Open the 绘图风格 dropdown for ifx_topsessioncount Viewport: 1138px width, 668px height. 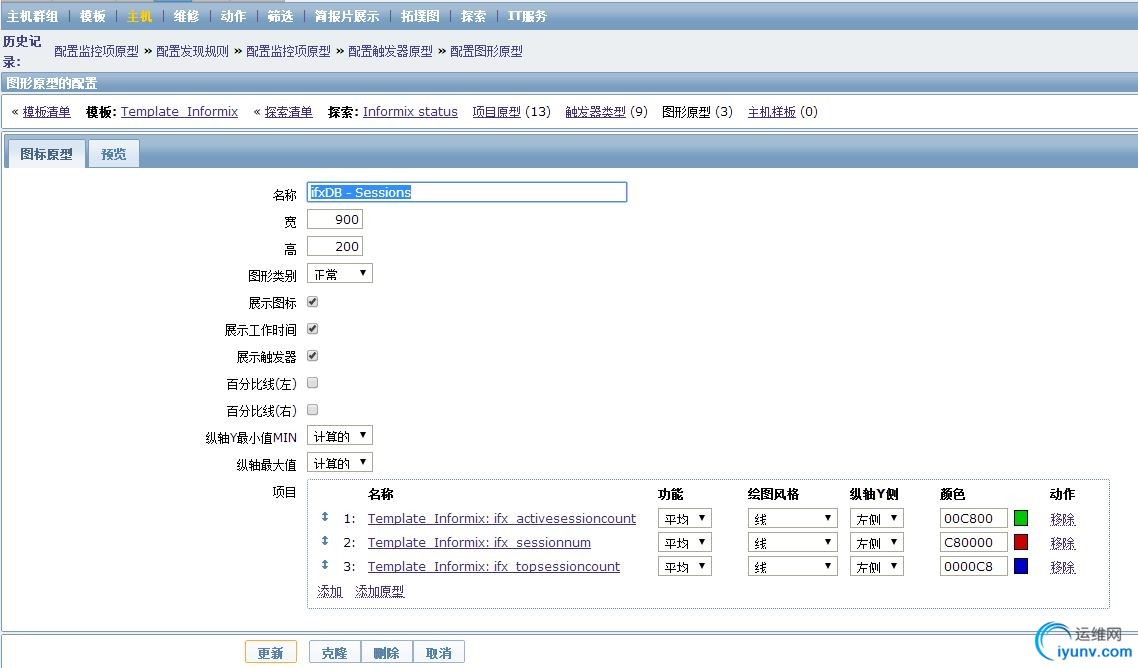793,566
